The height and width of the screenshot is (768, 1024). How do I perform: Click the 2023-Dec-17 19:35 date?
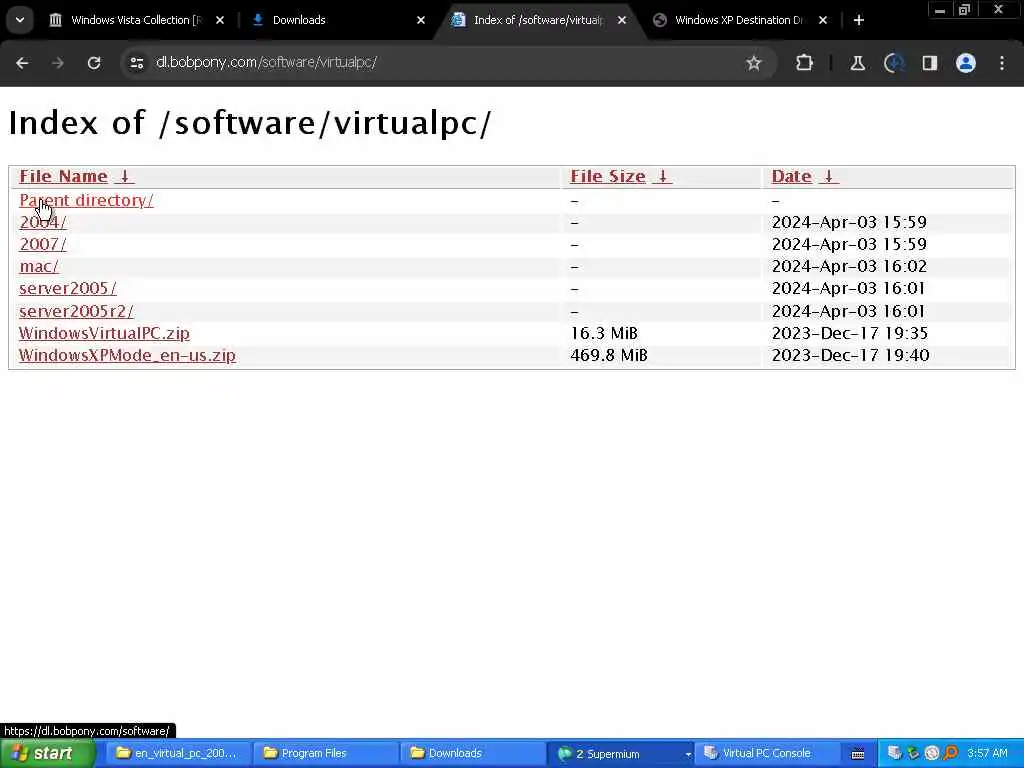[x=849, y=334]
